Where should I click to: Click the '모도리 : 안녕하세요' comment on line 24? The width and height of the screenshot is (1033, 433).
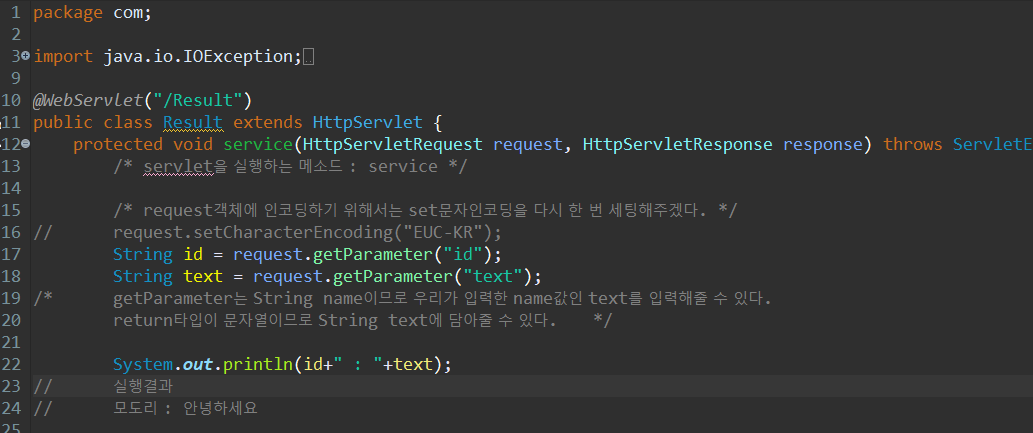point(185,408)
